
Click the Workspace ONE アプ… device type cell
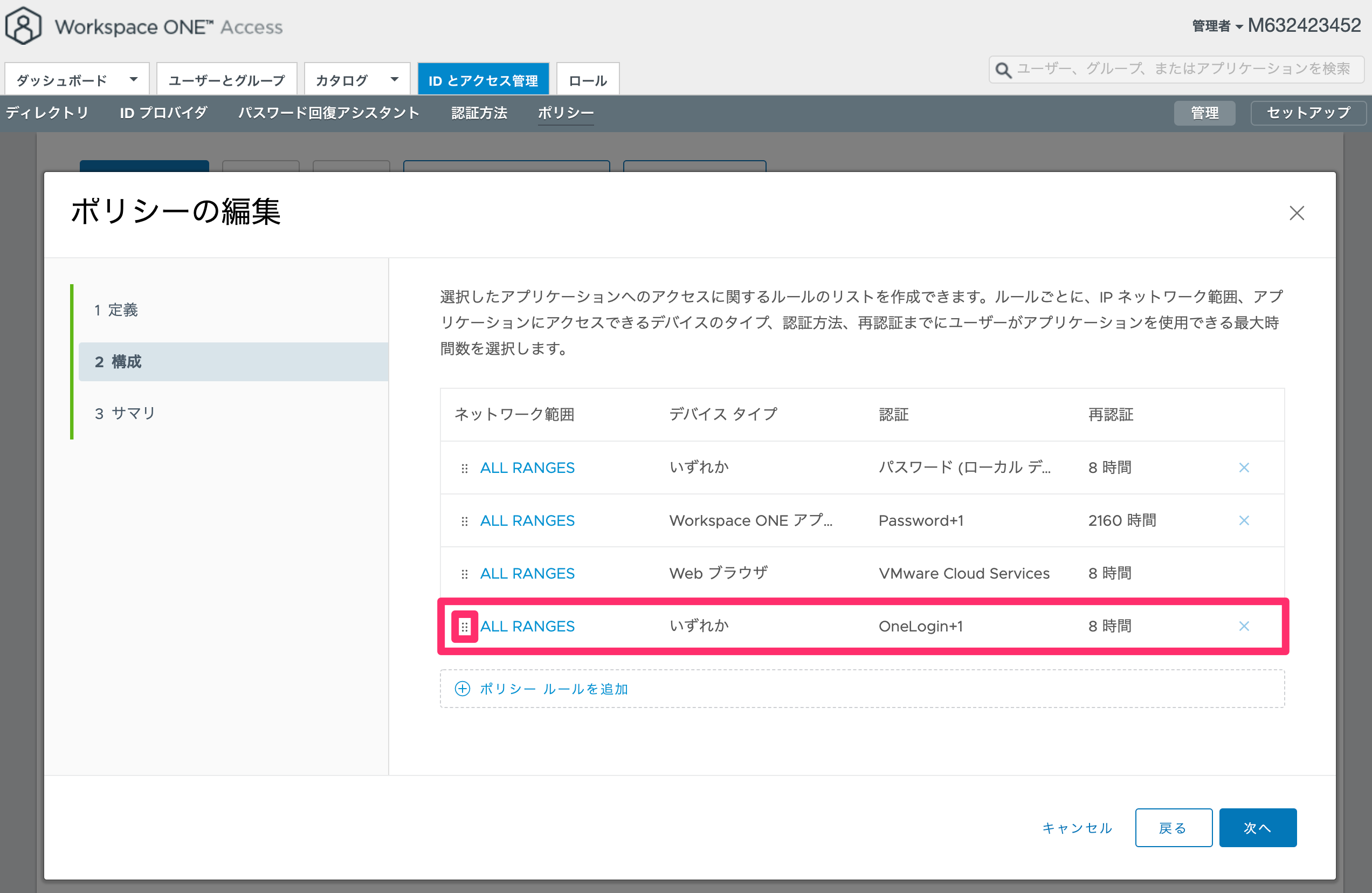(750, 520)
